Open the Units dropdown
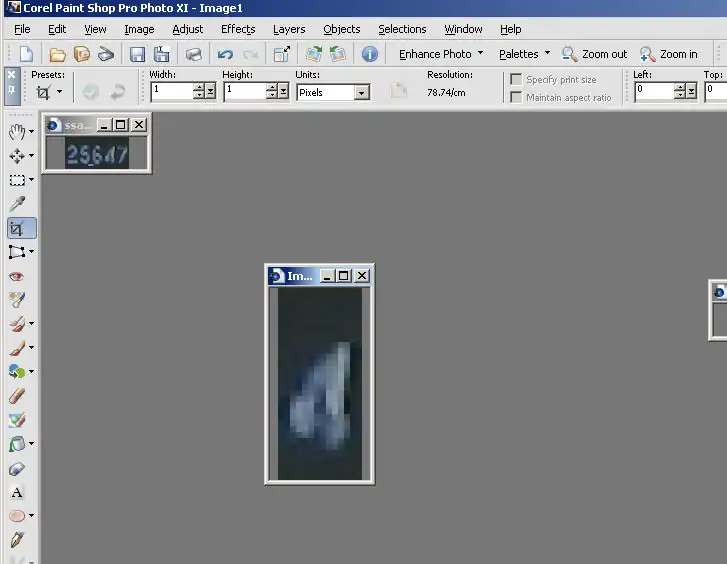Viewport: 727px width, 564px height. pos(361,92)
